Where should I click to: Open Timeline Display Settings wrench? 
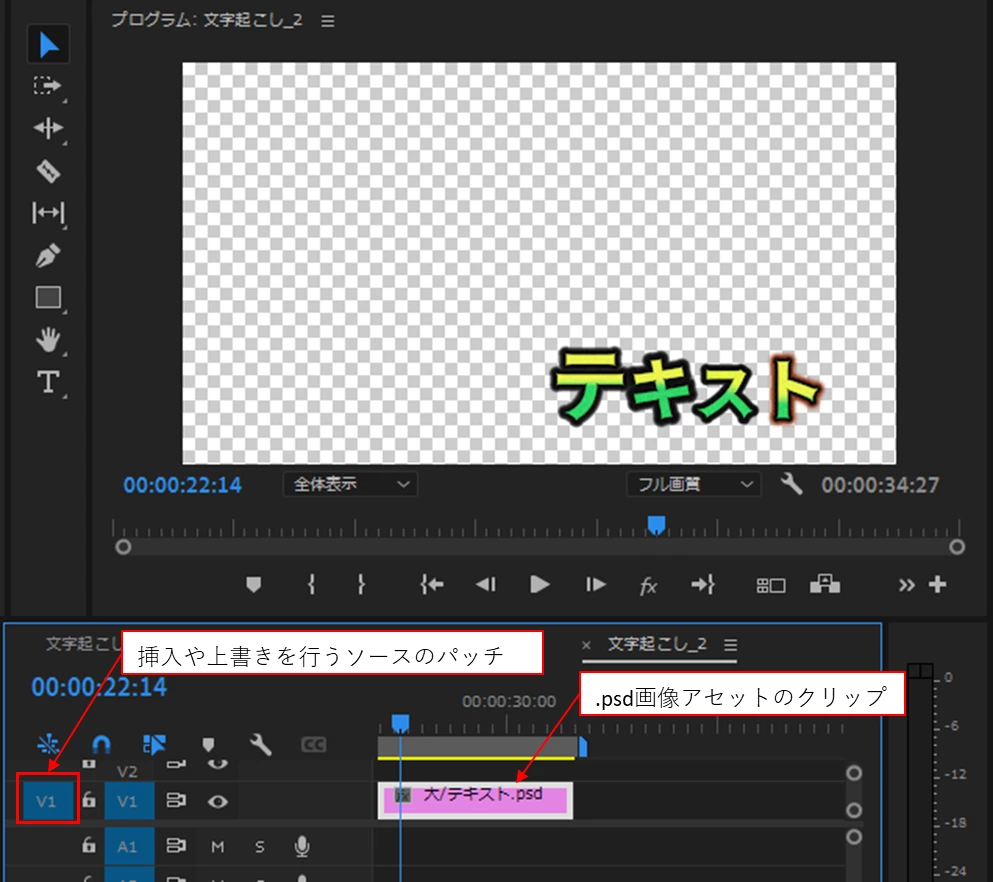point(260,745)
